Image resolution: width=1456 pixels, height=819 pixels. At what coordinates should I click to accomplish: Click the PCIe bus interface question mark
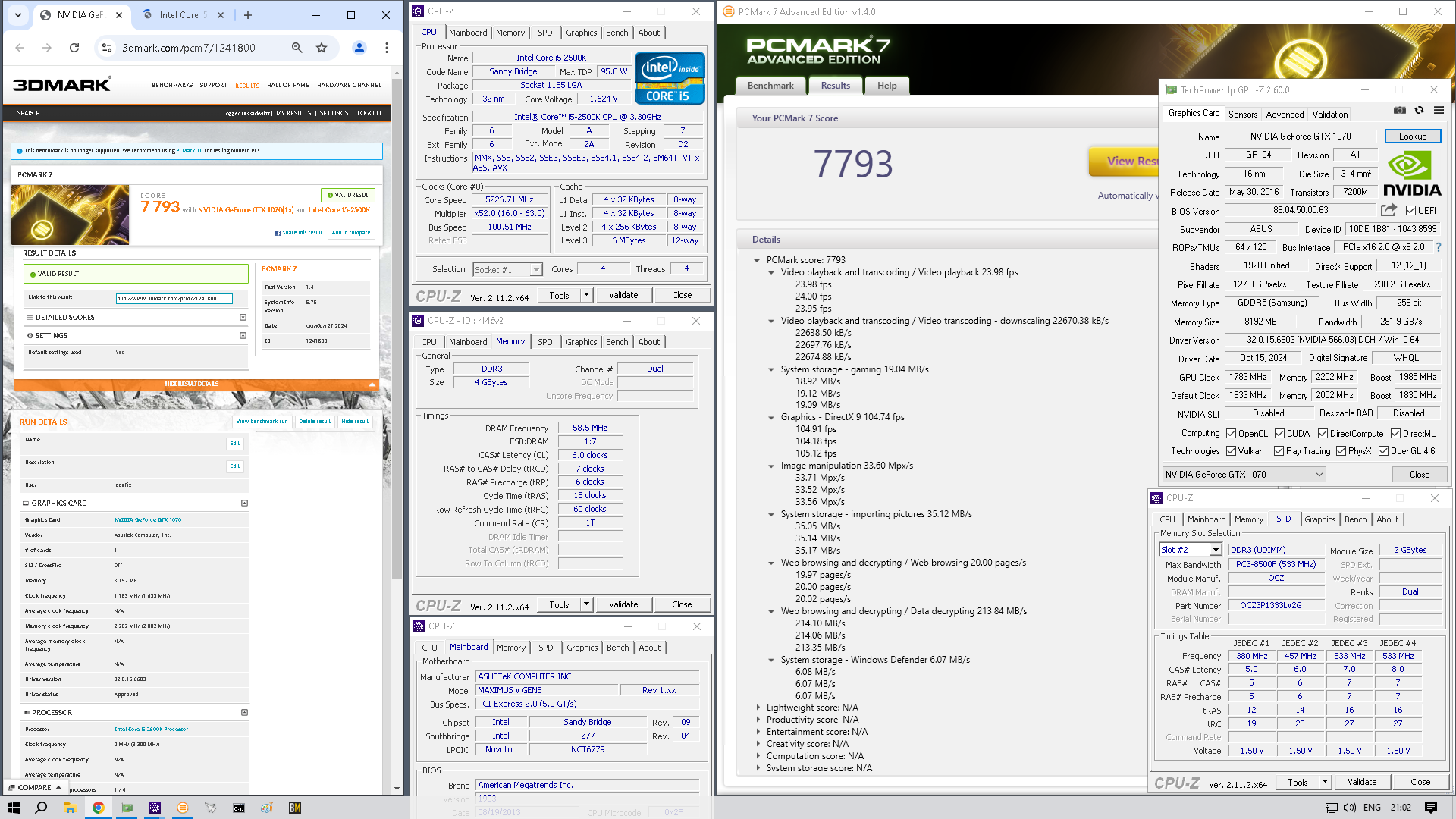[1439, 247]
